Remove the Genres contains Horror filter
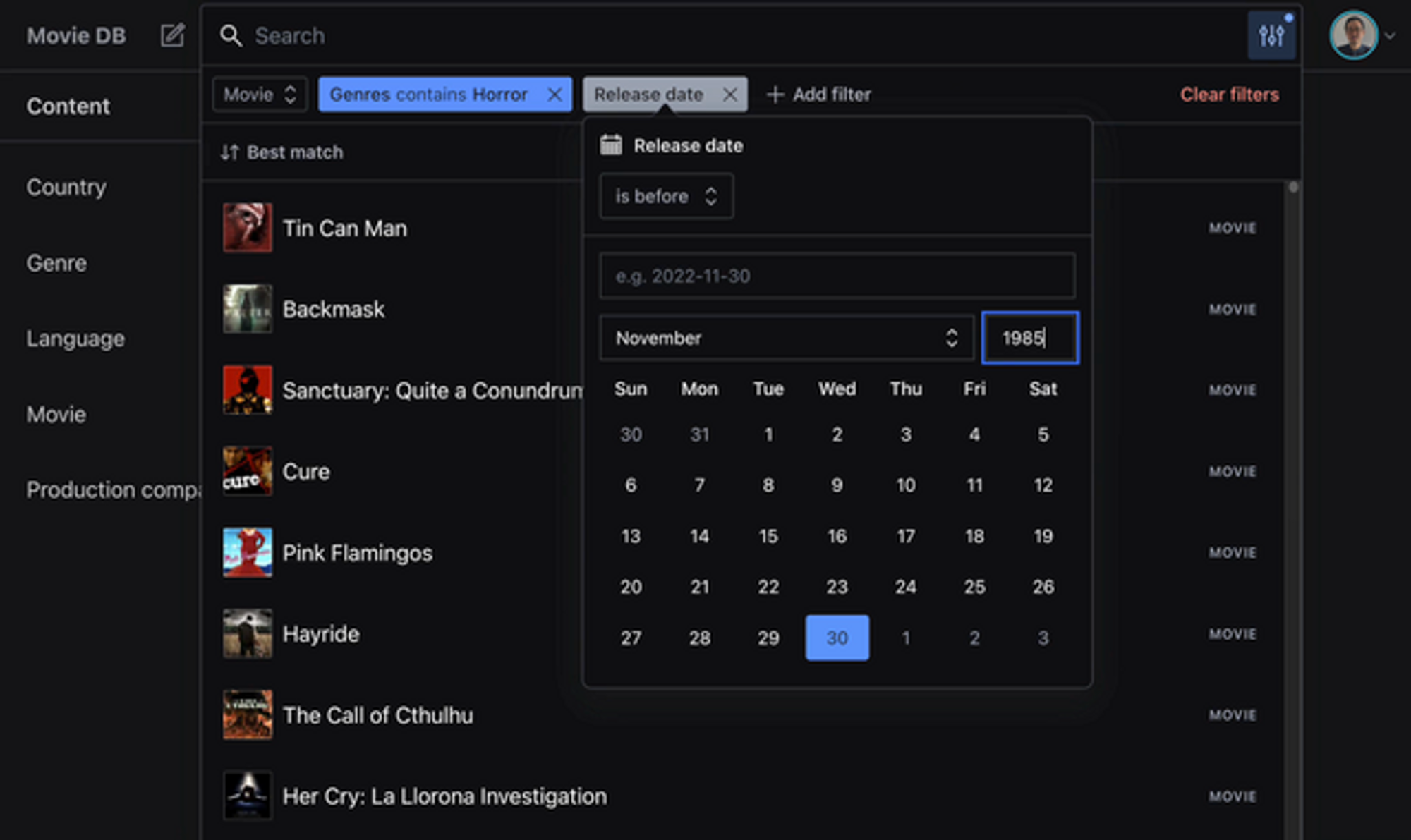 click(x=555, y=95)
